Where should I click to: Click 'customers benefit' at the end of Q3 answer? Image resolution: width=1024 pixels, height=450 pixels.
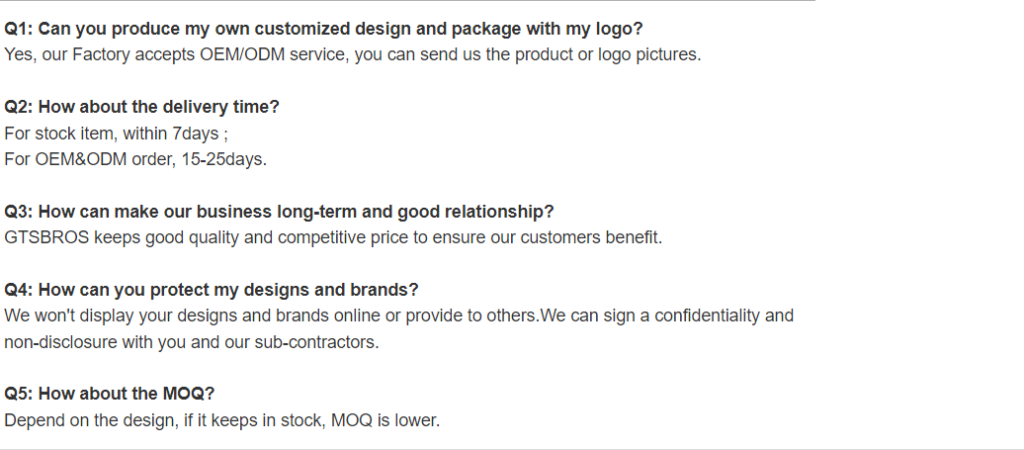pos(591,238)
